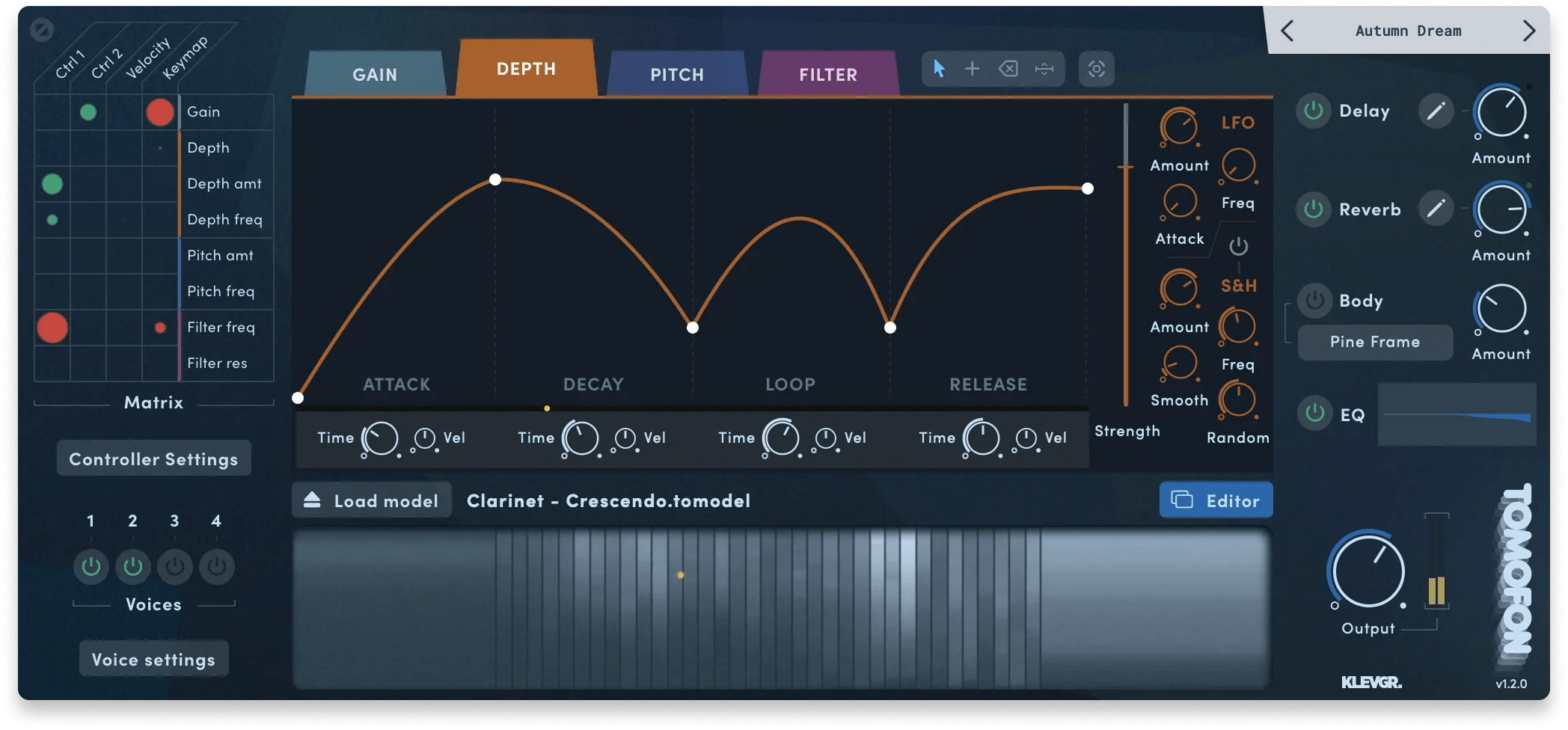The width and height of the screenshot is (1568, 730).
Task: Click the Editor button
Action: (x=1216, y=500)
